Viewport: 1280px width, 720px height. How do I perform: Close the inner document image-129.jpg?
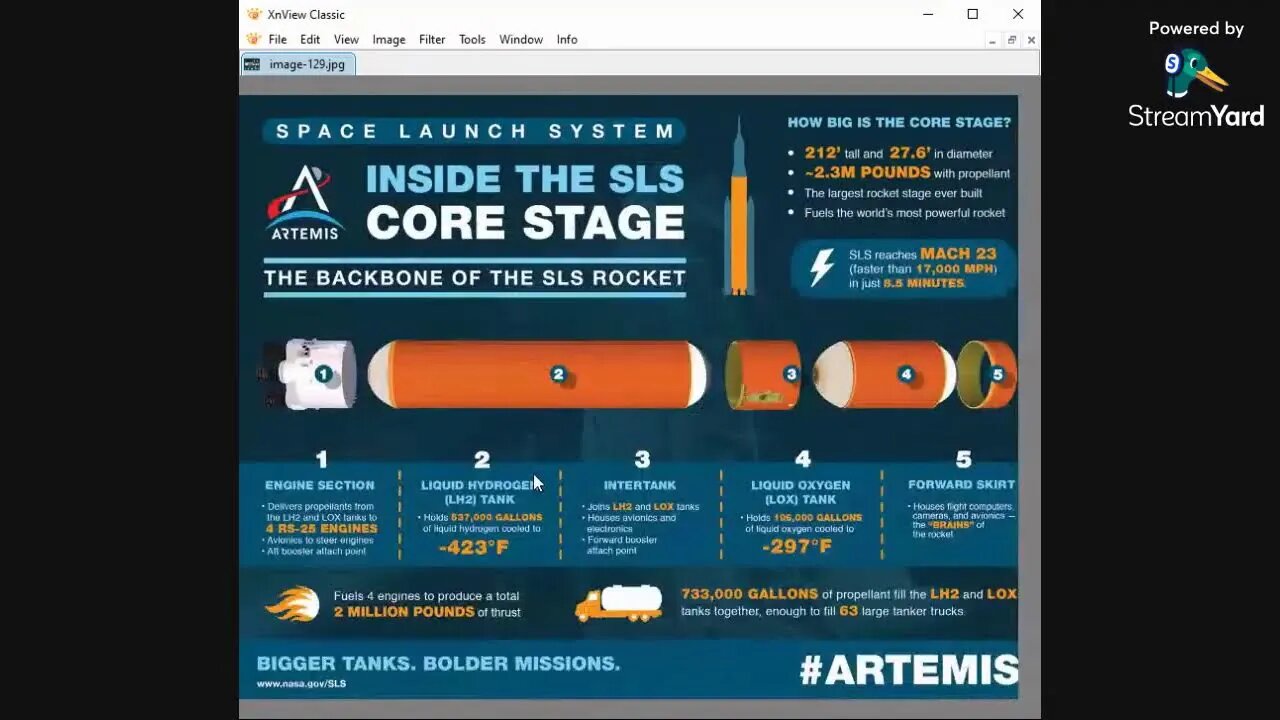point(1031,40)
